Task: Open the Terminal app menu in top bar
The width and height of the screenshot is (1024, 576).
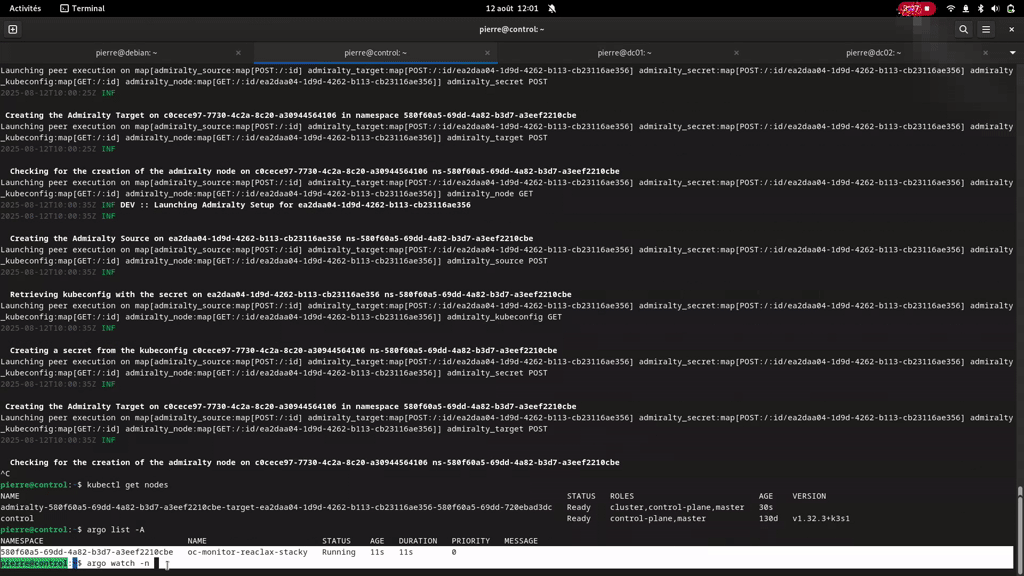Action: pos(82,8)
